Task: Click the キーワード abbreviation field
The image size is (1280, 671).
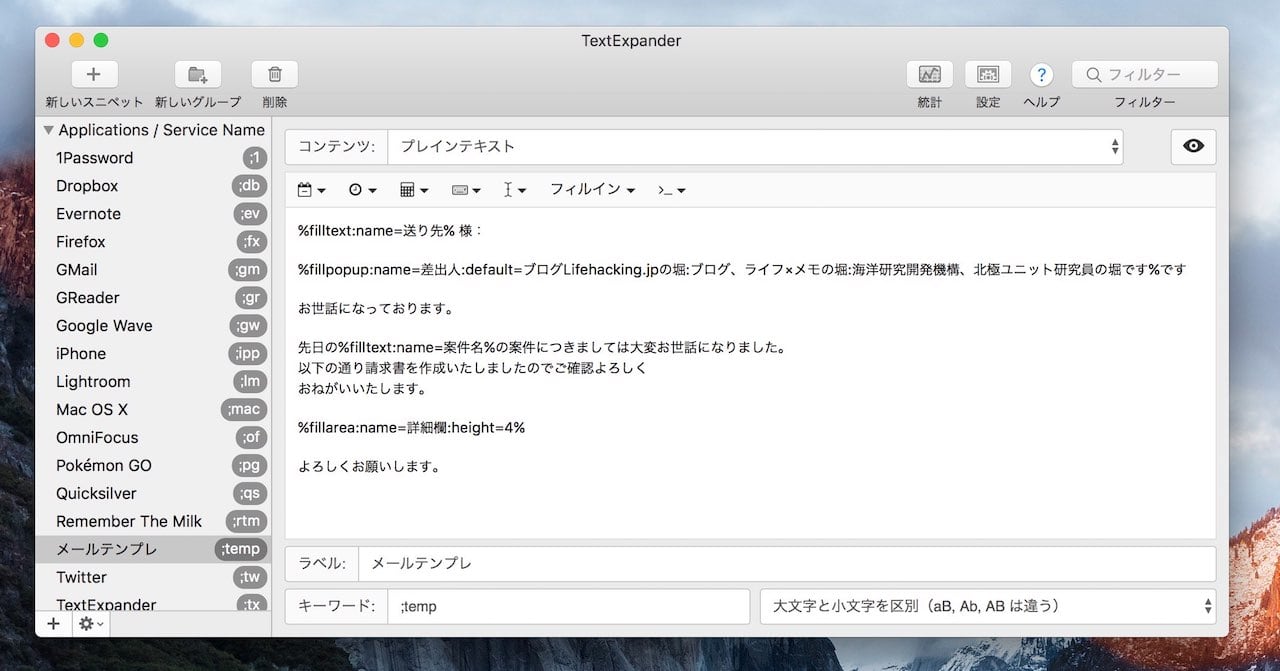Action: point(568,606)
